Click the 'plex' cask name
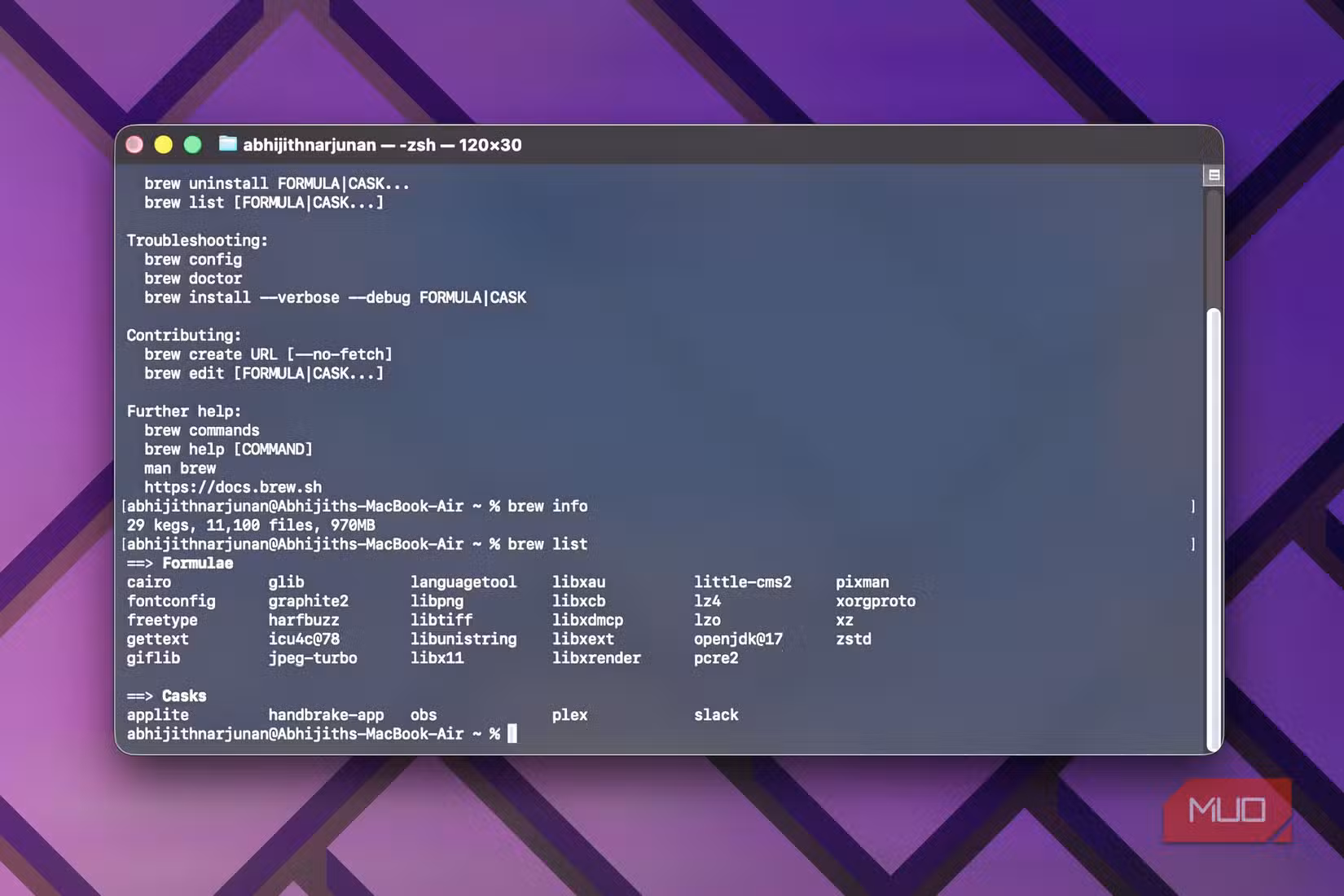1344x896 pixels. pos(569,715)
